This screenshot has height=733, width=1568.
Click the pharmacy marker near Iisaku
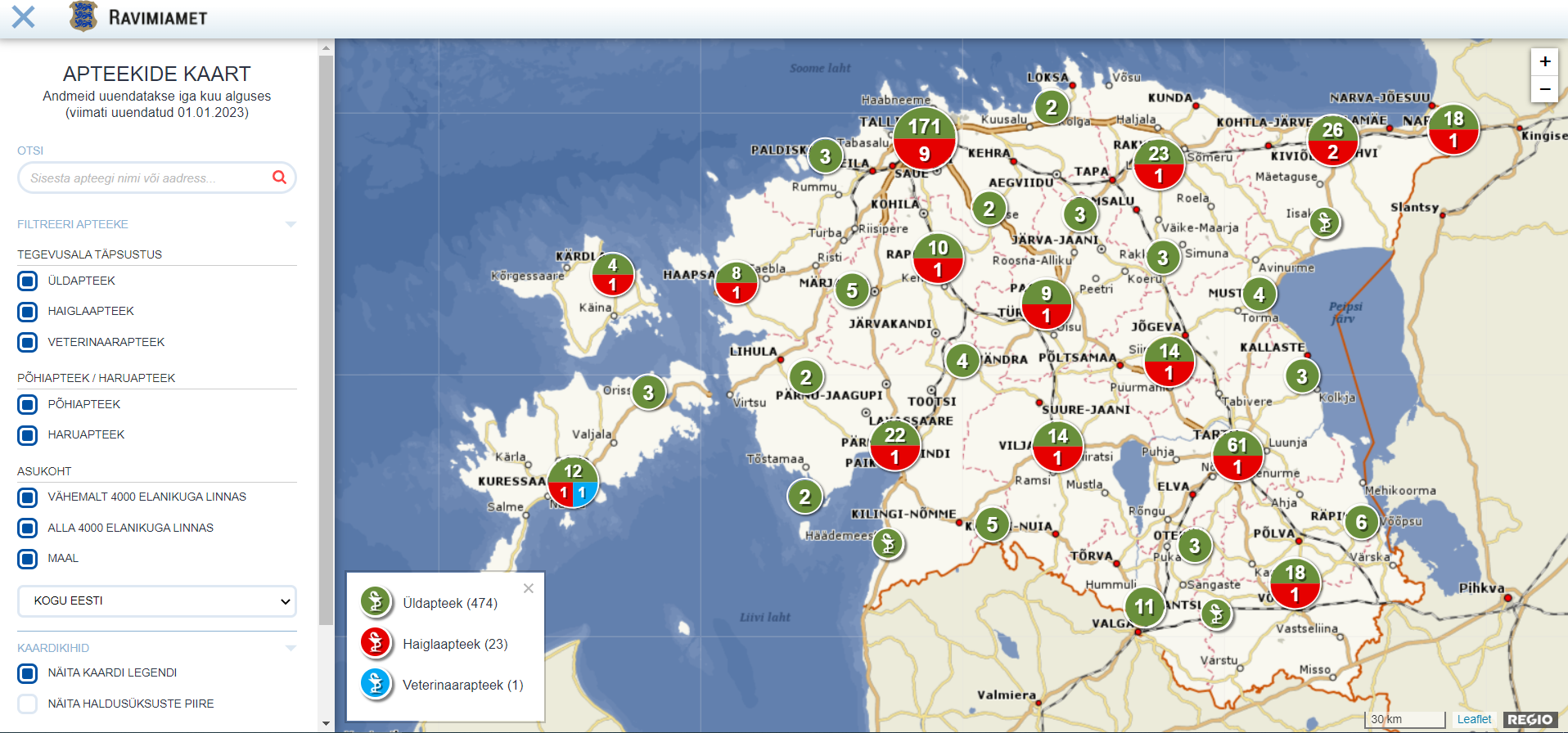coord(1324,222)
